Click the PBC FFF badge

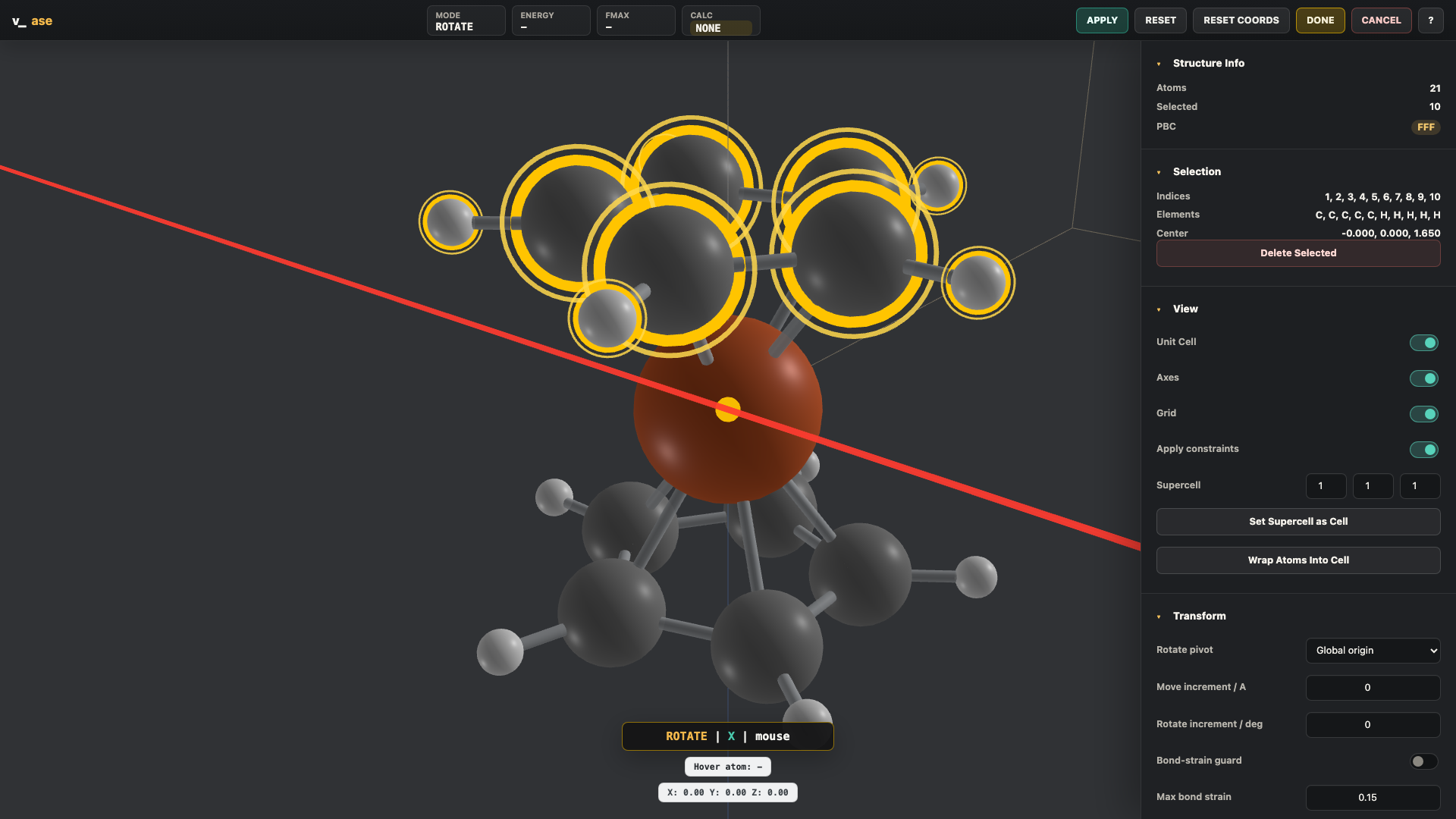[1426, 127]
